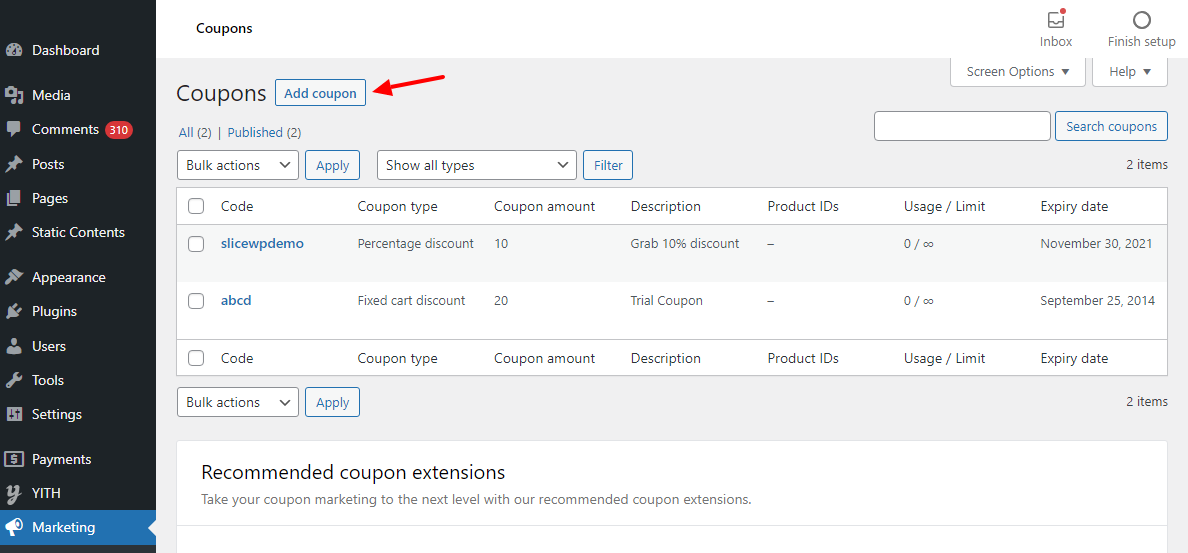This screenshot has height=553, width=1188.
Task: Click the Media icon in sidebar
Action: tap(14, 95)
